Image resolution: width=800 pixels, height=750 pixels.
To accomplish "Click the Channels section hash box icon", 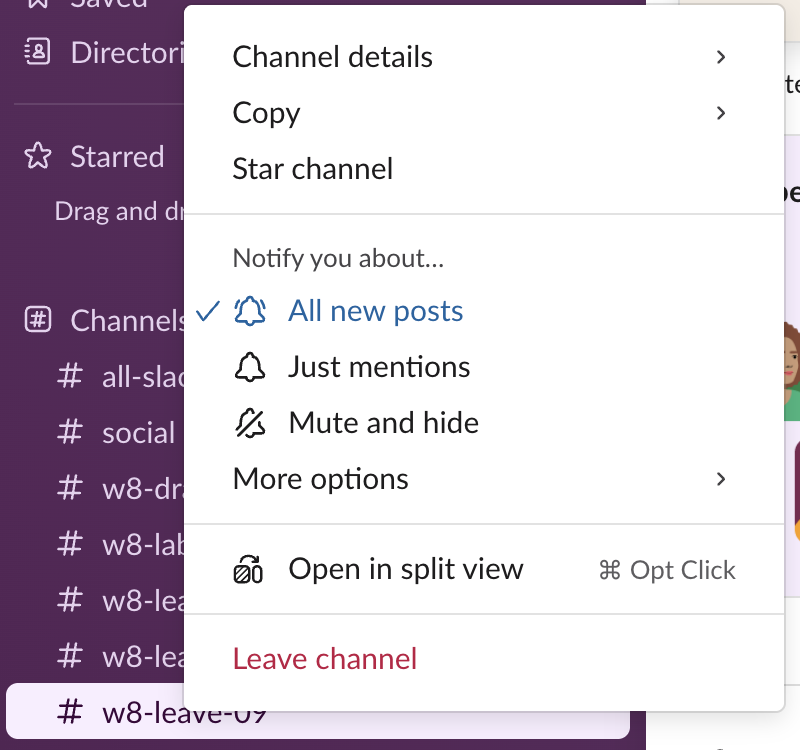I will (x=38, y=320).
